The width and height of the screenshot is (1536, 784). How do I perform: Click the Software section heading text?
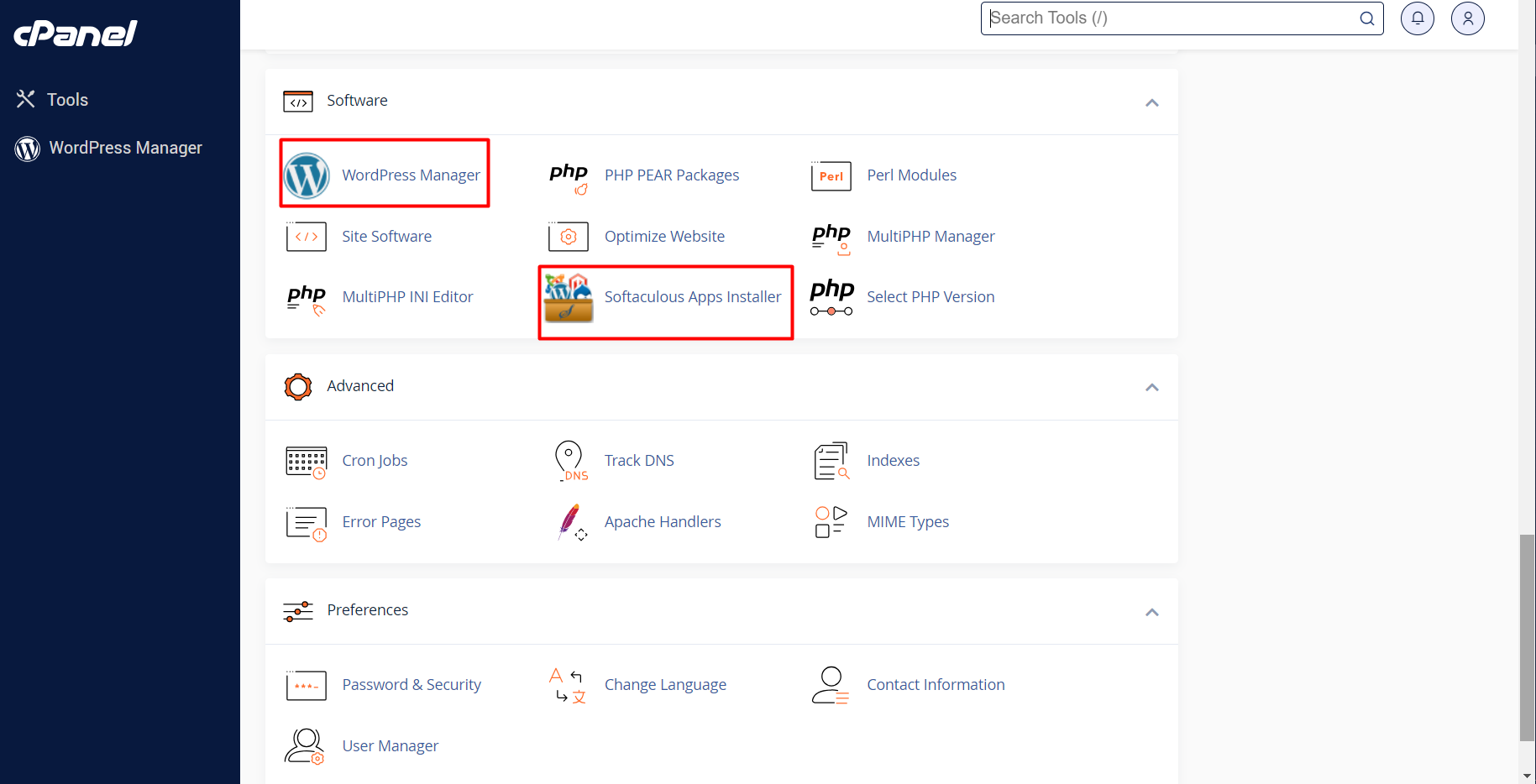point(357,101)
